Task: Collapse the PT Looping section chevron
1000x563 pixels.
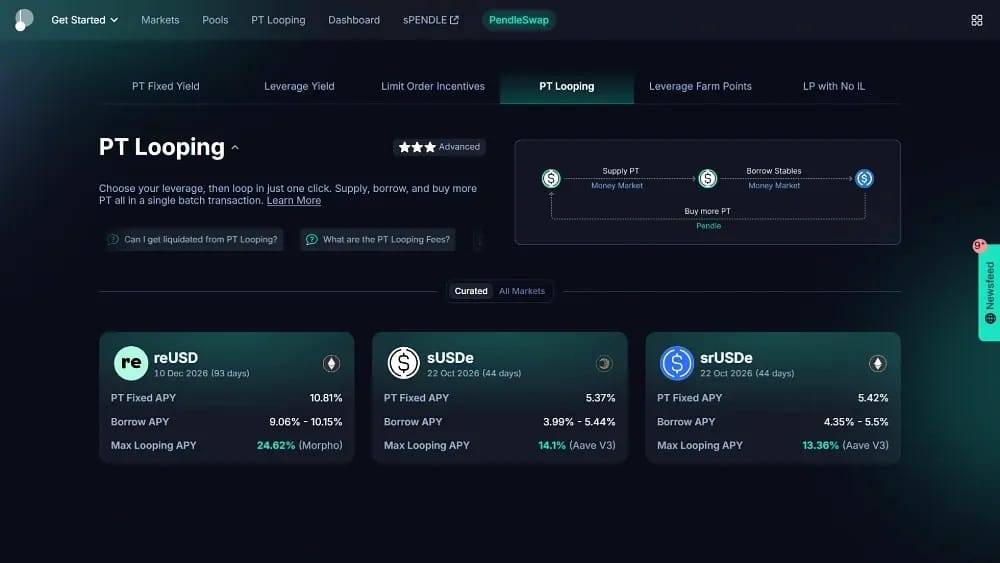Action: [235, 147]
